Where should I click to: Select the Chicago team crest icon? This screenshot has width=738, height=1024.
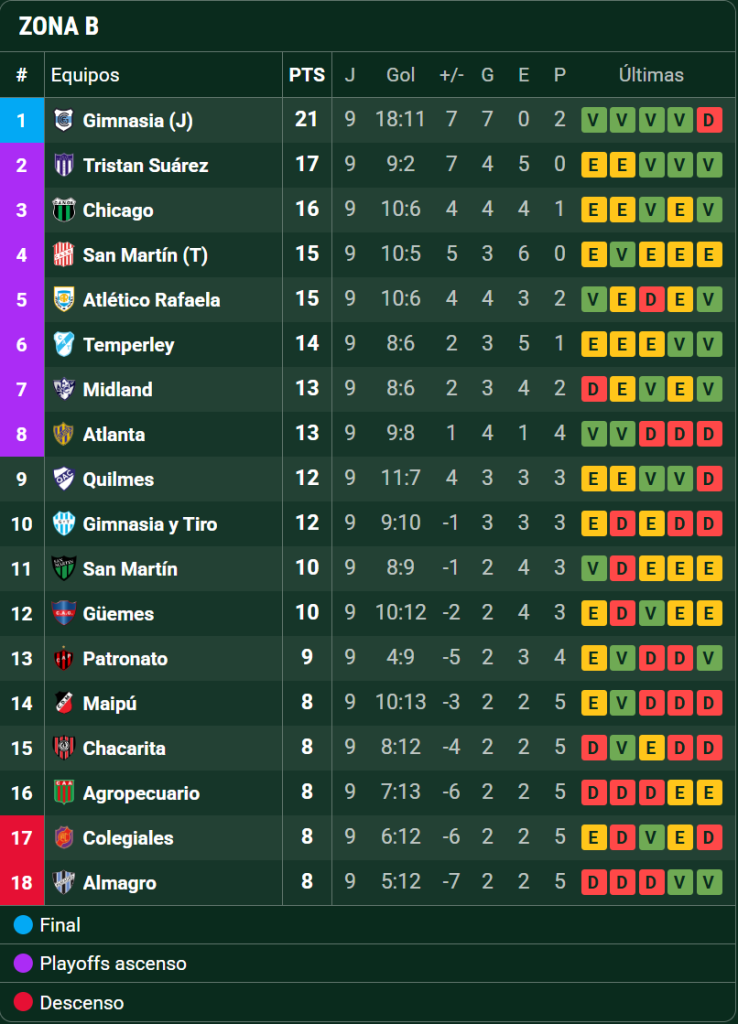click(63, 210)
